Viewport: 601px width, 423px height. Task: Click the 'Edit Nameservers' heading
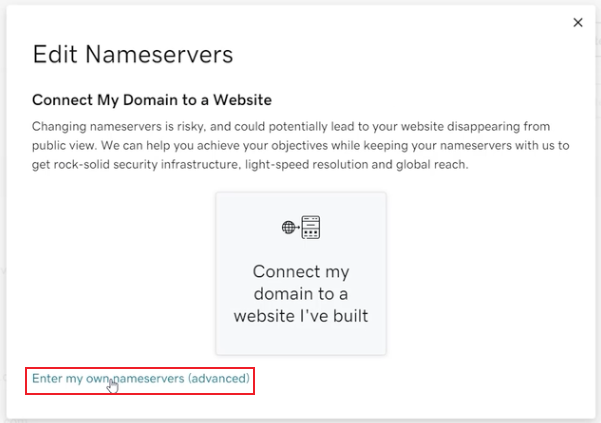[x=133, y=54]
